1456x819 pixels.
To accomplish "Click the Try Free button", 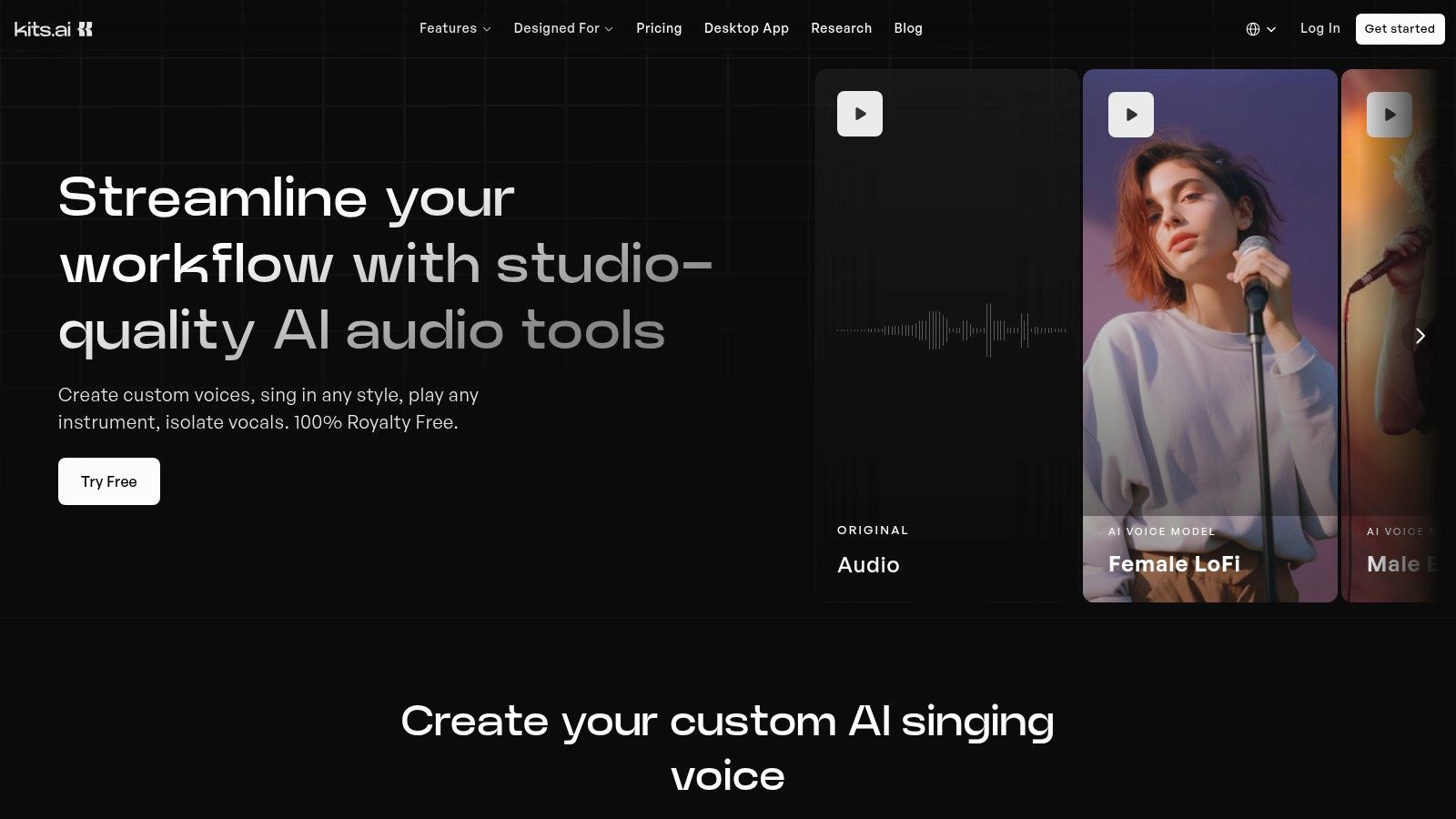I will [109, 481].
